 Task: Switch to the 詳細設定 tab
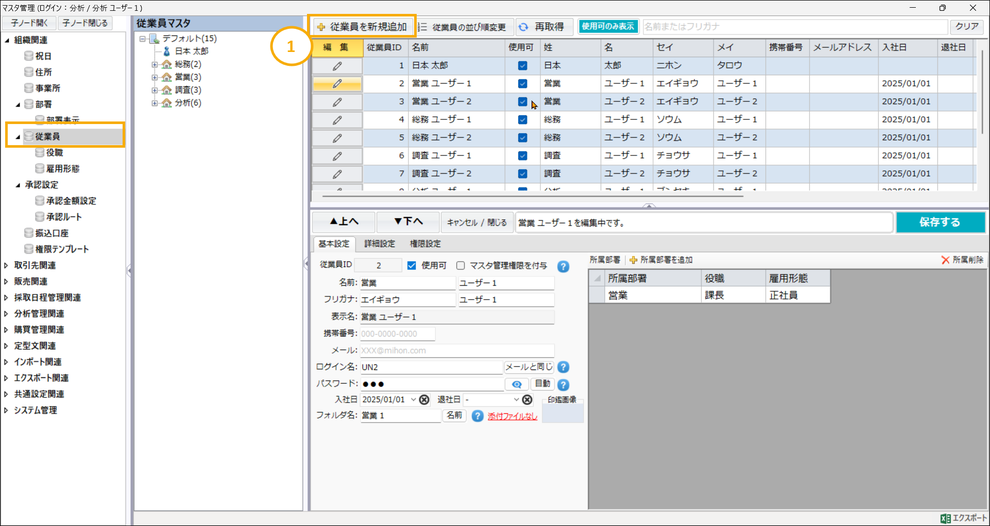tap(379, 244)
